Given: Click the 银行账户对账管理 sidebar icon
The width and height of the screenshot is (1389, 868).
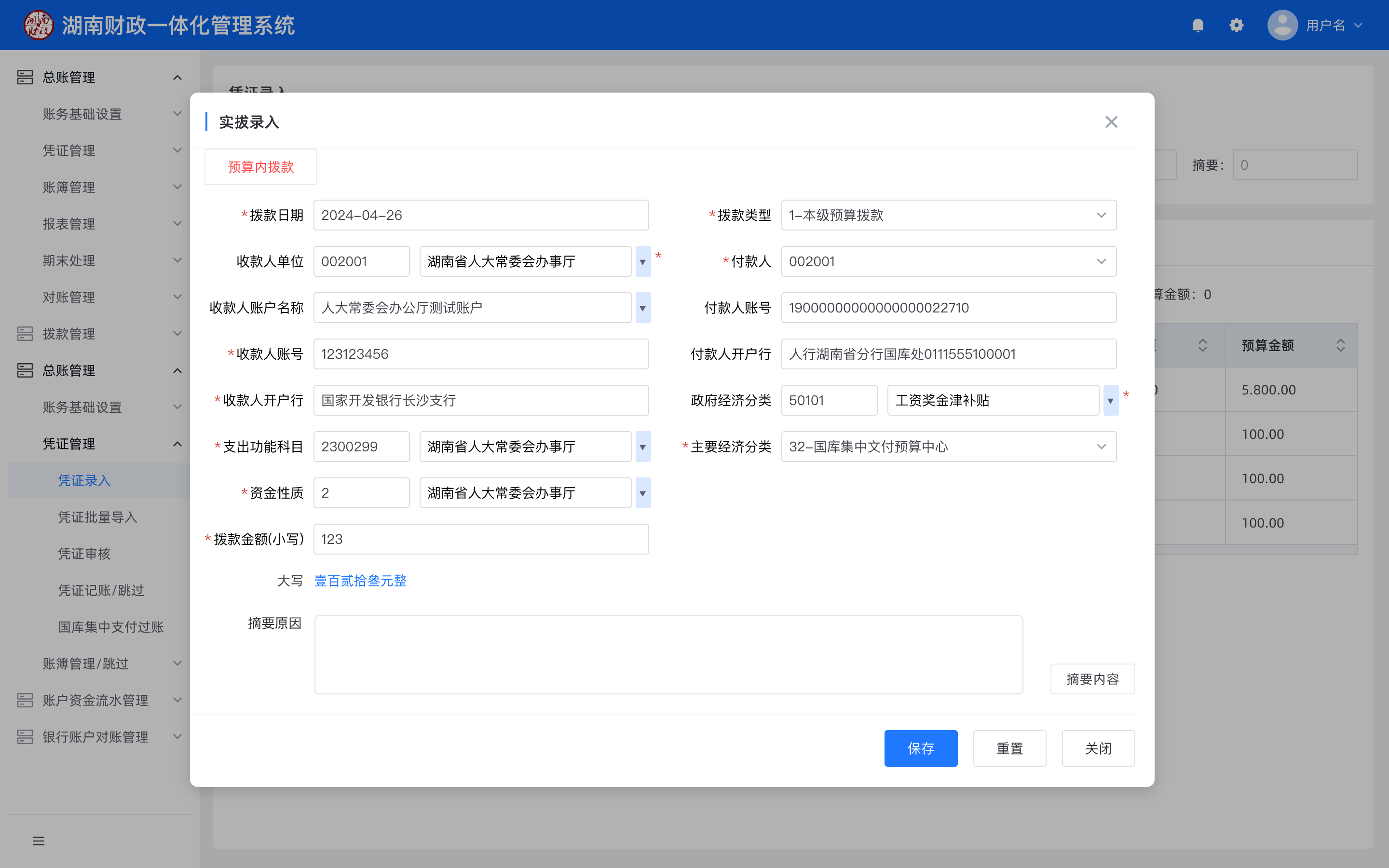Looking at the screenshot, I should 25,736.
